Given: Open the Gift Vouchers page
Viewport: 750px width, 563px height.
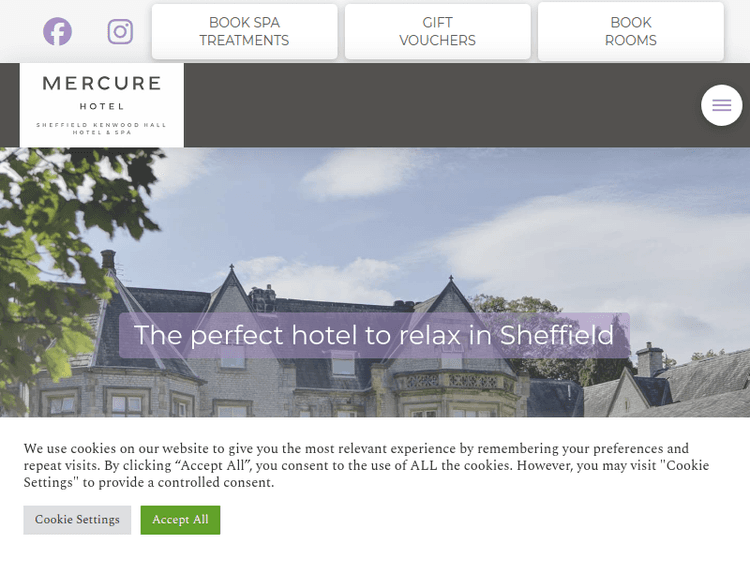Looking at the screenshot, I should pos(437,32).
